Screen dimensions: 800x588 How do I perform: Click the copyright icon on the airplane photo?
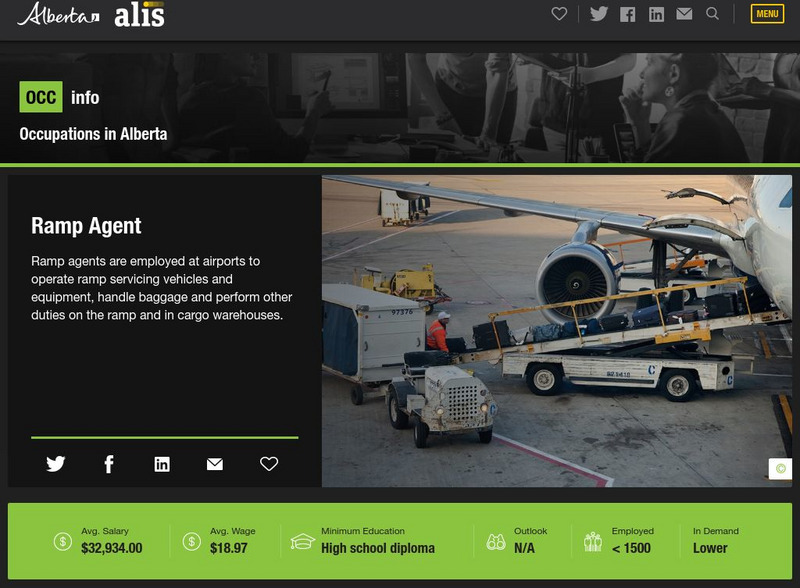[779, 470]
